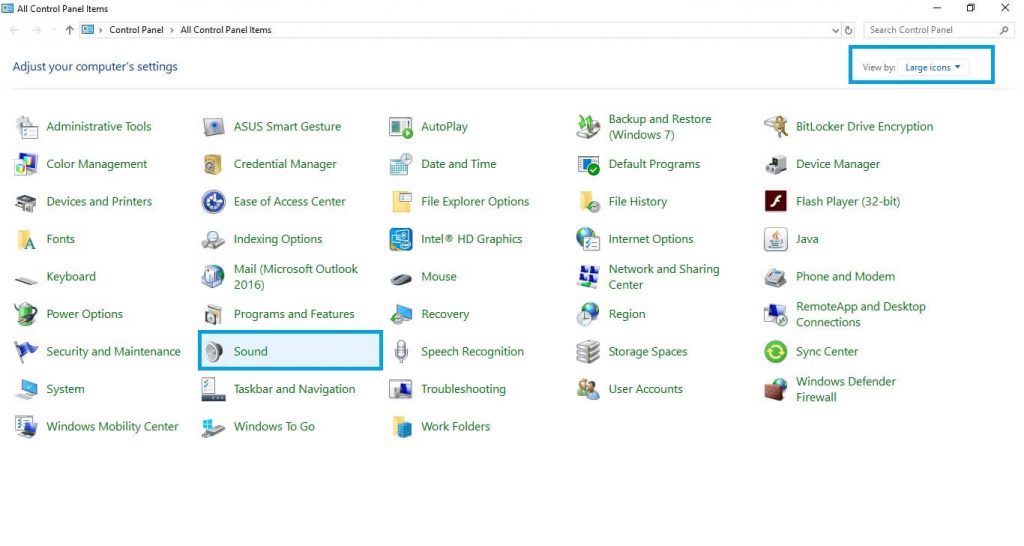
Task: Click the Intel HD Graphics icon
Action: point(401,240)
